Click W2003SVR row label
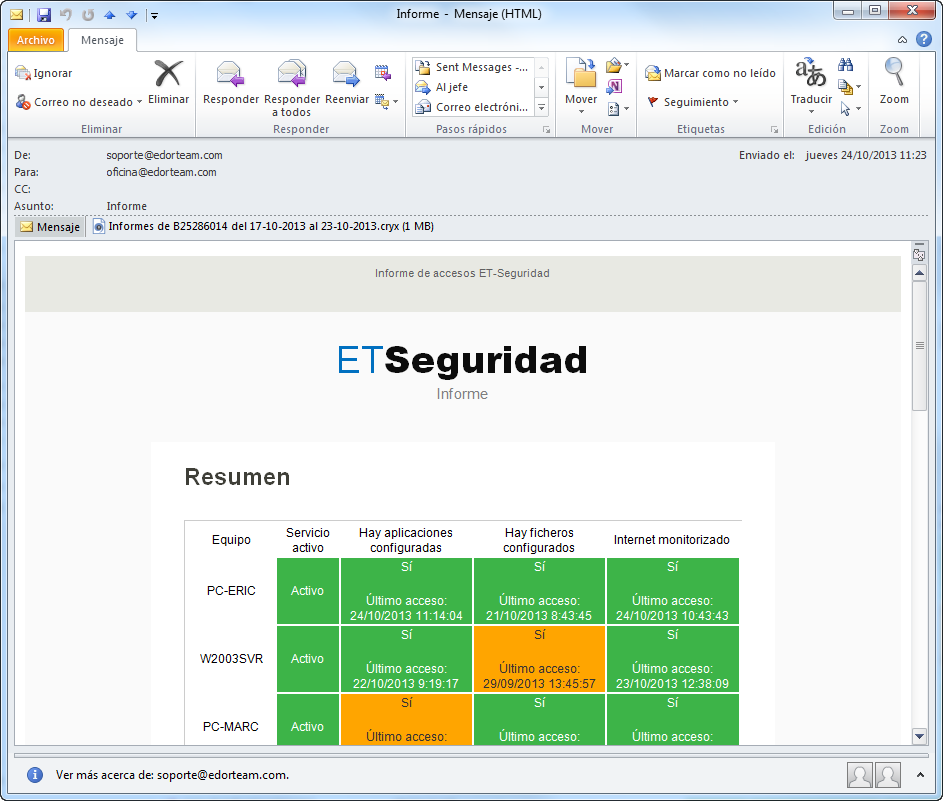 [x=232, y=659]
